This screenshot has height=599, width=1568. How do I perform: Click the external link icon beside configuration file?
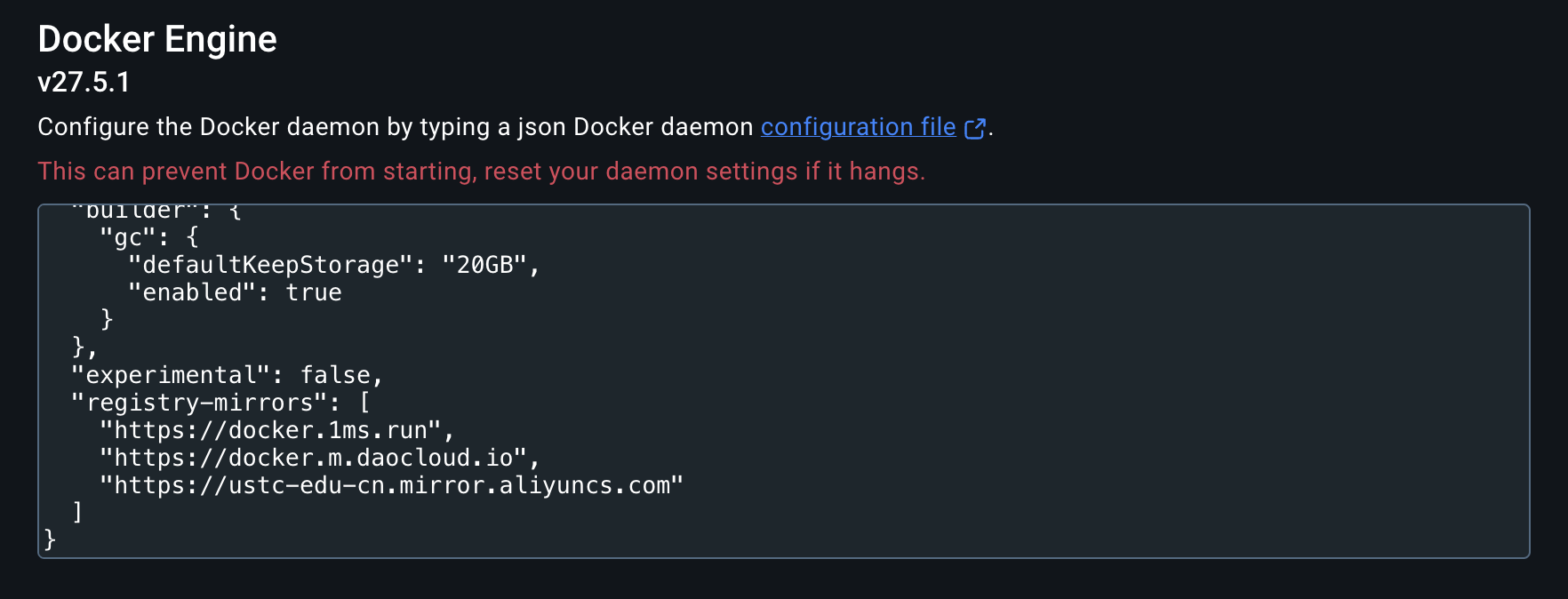pyautogui.click(x=974, y=128)
